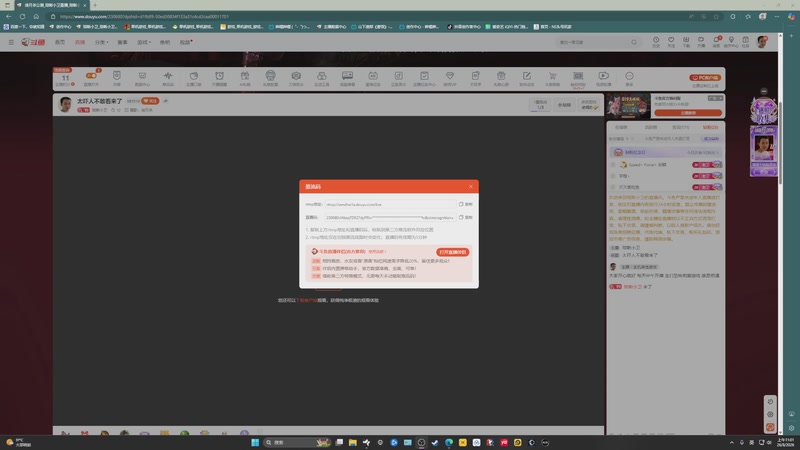Open the followed list heart icon in header

[671, 42]
